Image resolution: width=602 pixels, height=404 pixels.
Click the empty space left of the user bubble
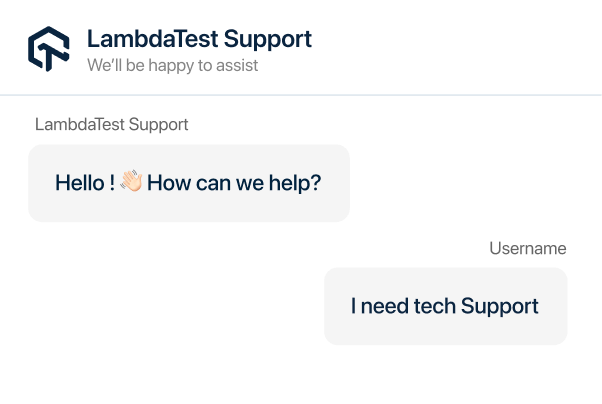pos(170,306)
